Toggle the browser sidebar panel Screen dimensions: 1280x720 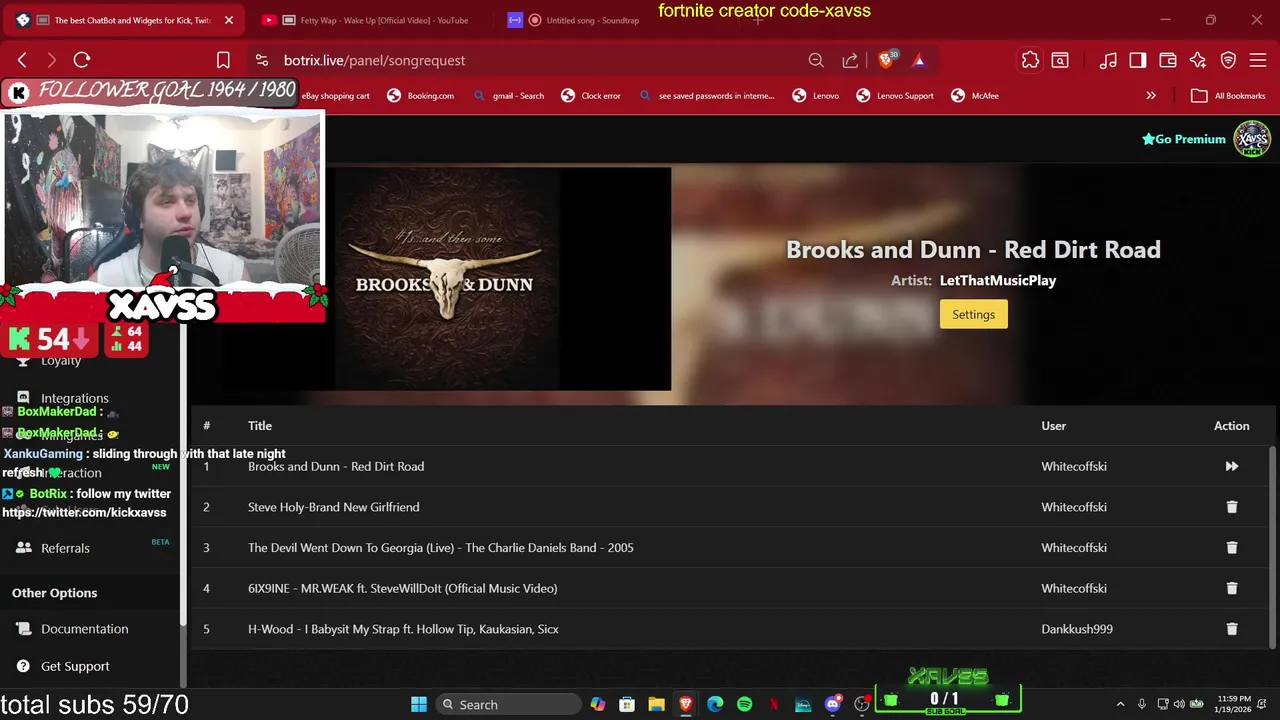(1137, 60)
